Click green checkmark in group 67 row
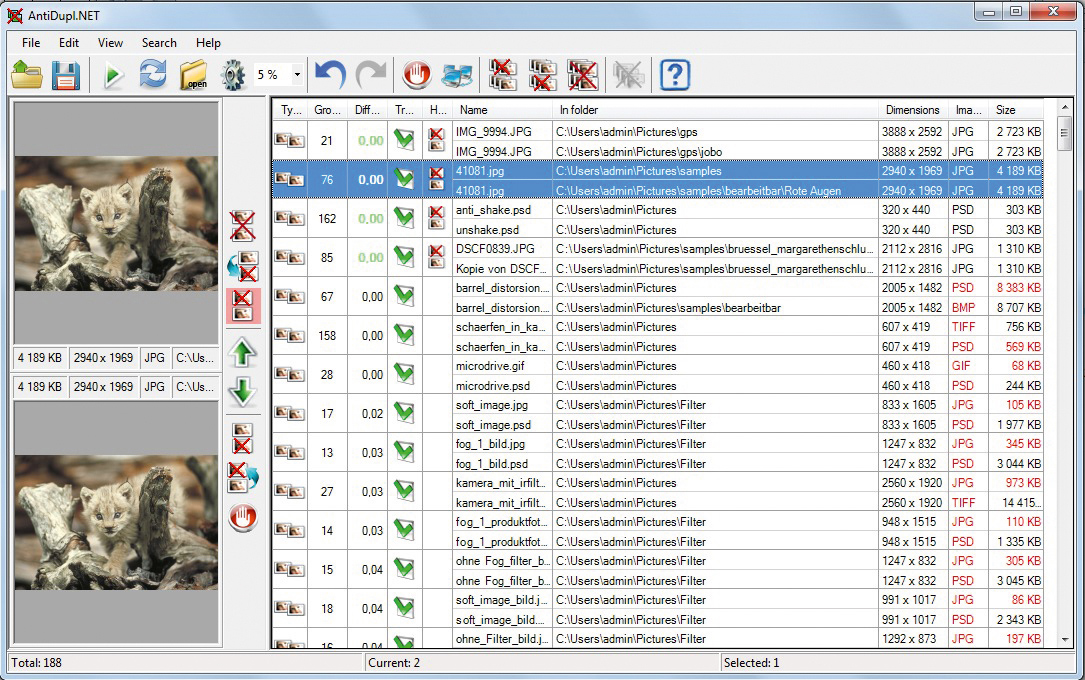The width and height of the screenshot is (1085, 680). click(404, 296)
